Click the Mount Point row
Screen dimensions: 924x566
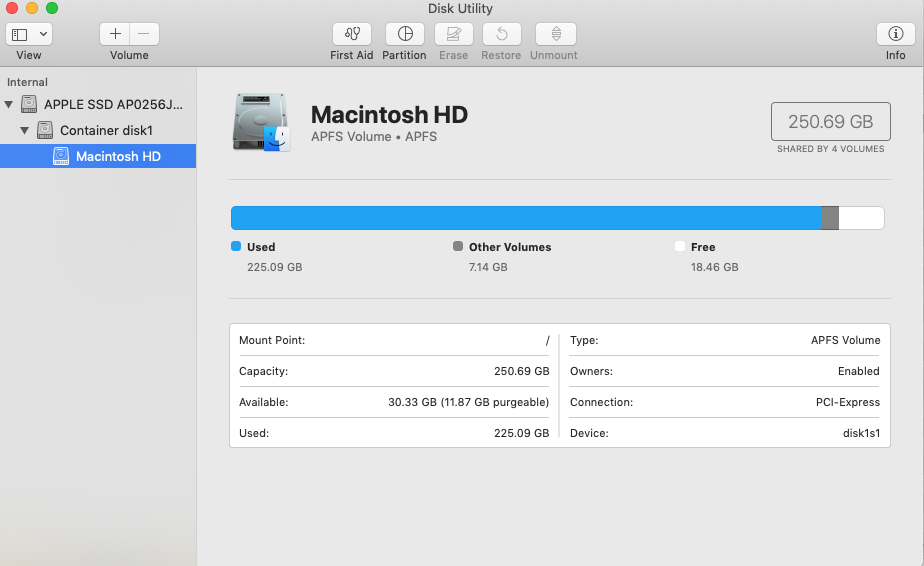(394, 340)
